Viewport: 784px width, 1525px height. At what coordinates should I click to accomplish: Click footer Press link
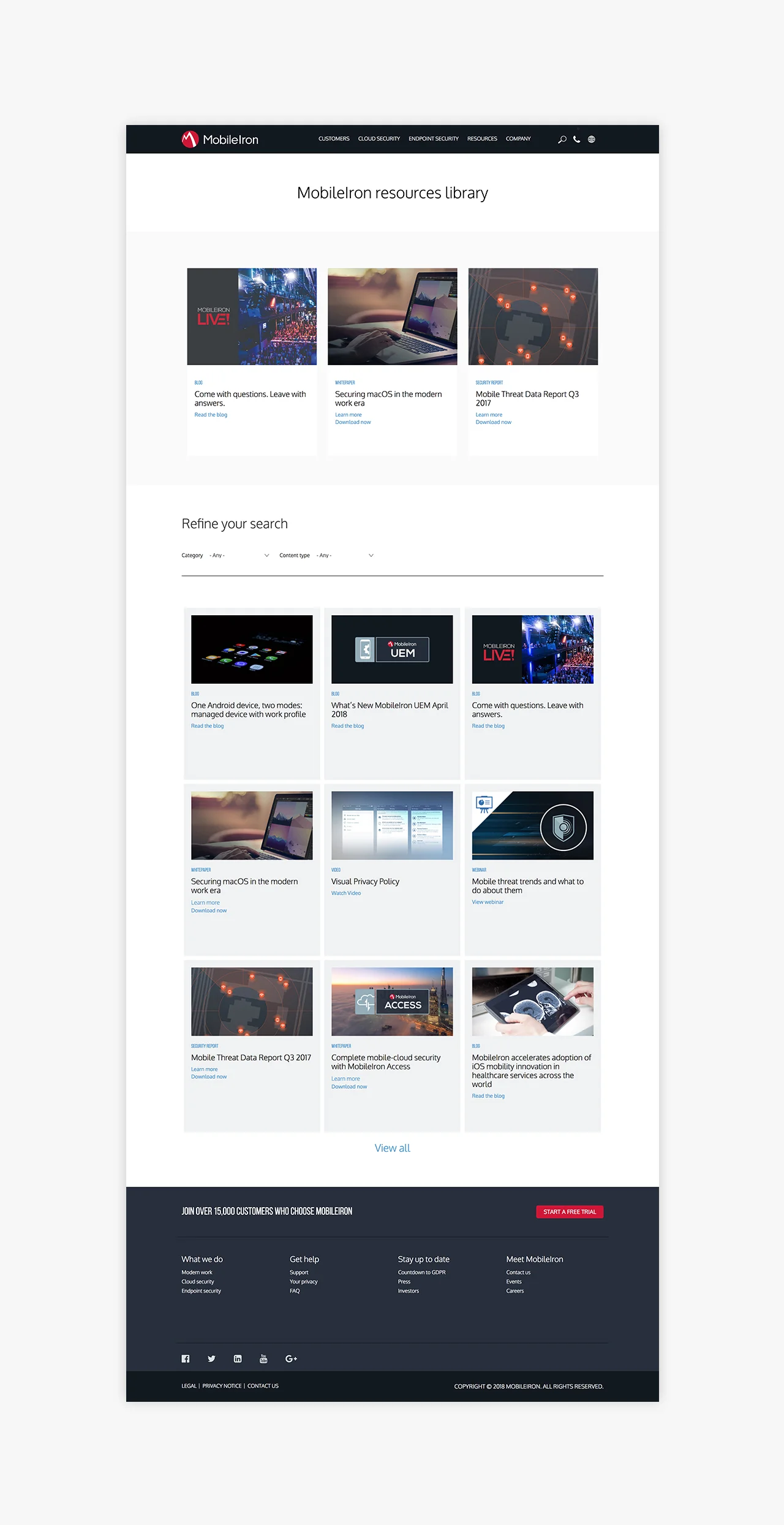coord(404,1282)
